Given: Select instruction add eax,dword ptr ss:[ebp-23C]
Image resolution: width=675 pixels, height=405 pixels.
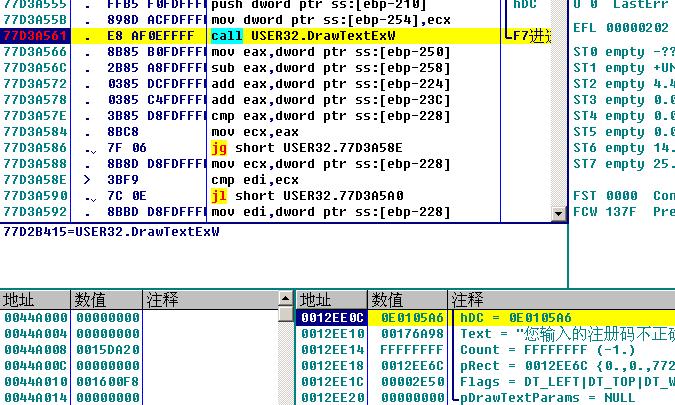Looking at the screenshot, I should pos(331,100).
